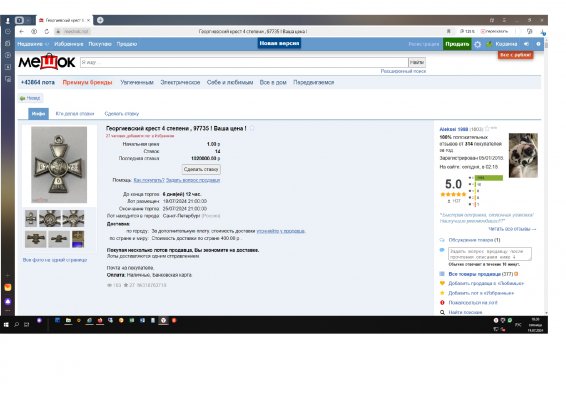Click the Новая версия banner
The width and height of the screenshot is (566, 400).
pyautogui.click(x=279, y=43)
